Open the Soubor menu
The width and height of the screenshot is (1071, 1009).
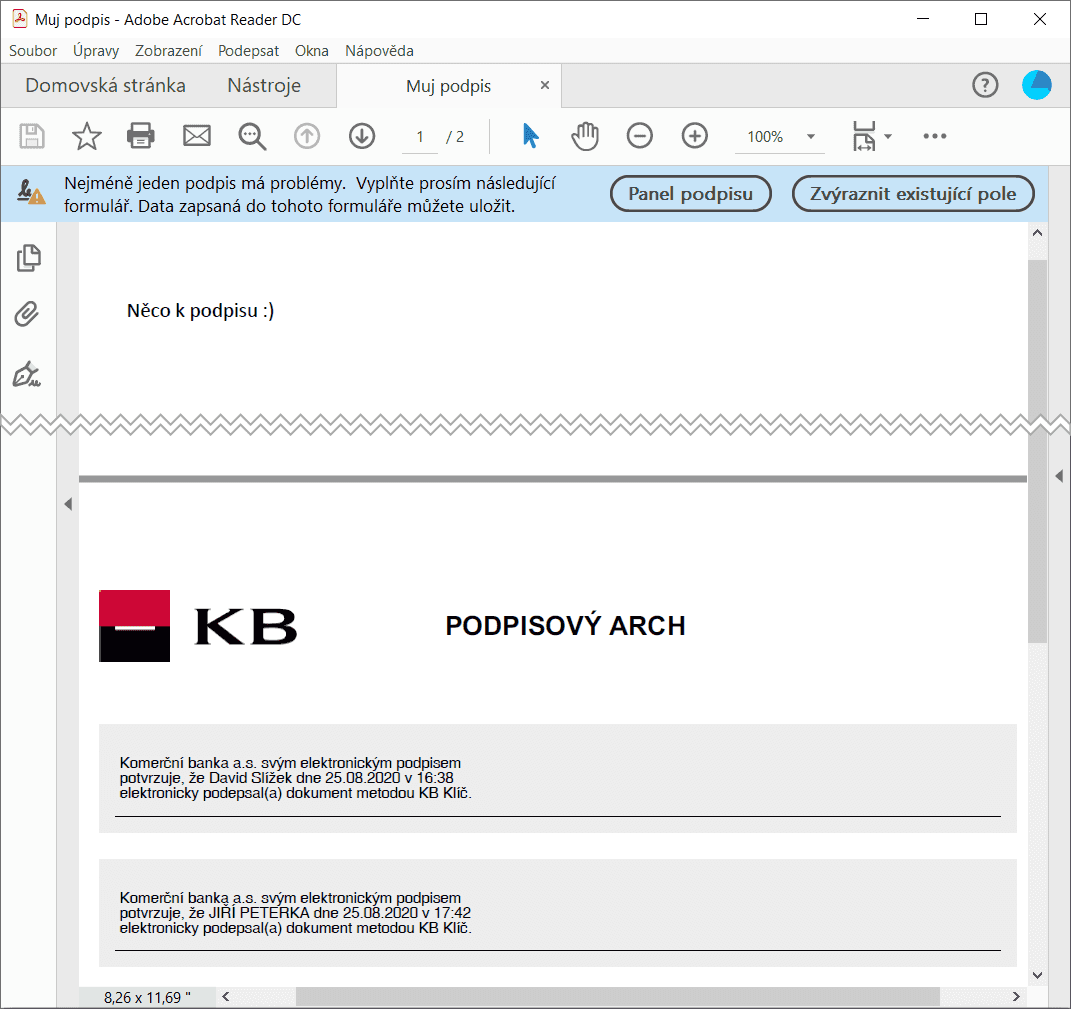click(33, 51)
